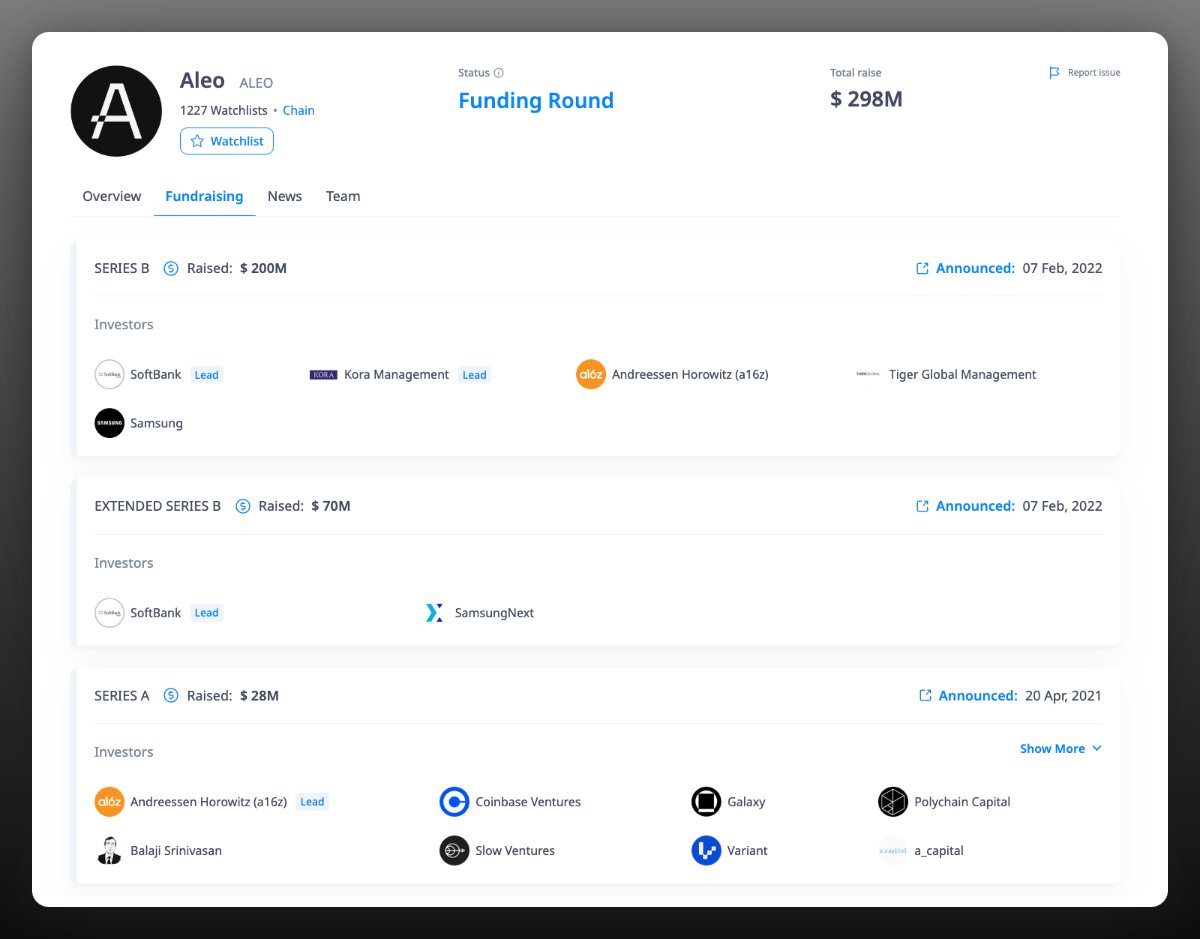This screenshot has width=1200, height=939.
Task: Click the Samsung logo
Action: (x=109, y=423)
